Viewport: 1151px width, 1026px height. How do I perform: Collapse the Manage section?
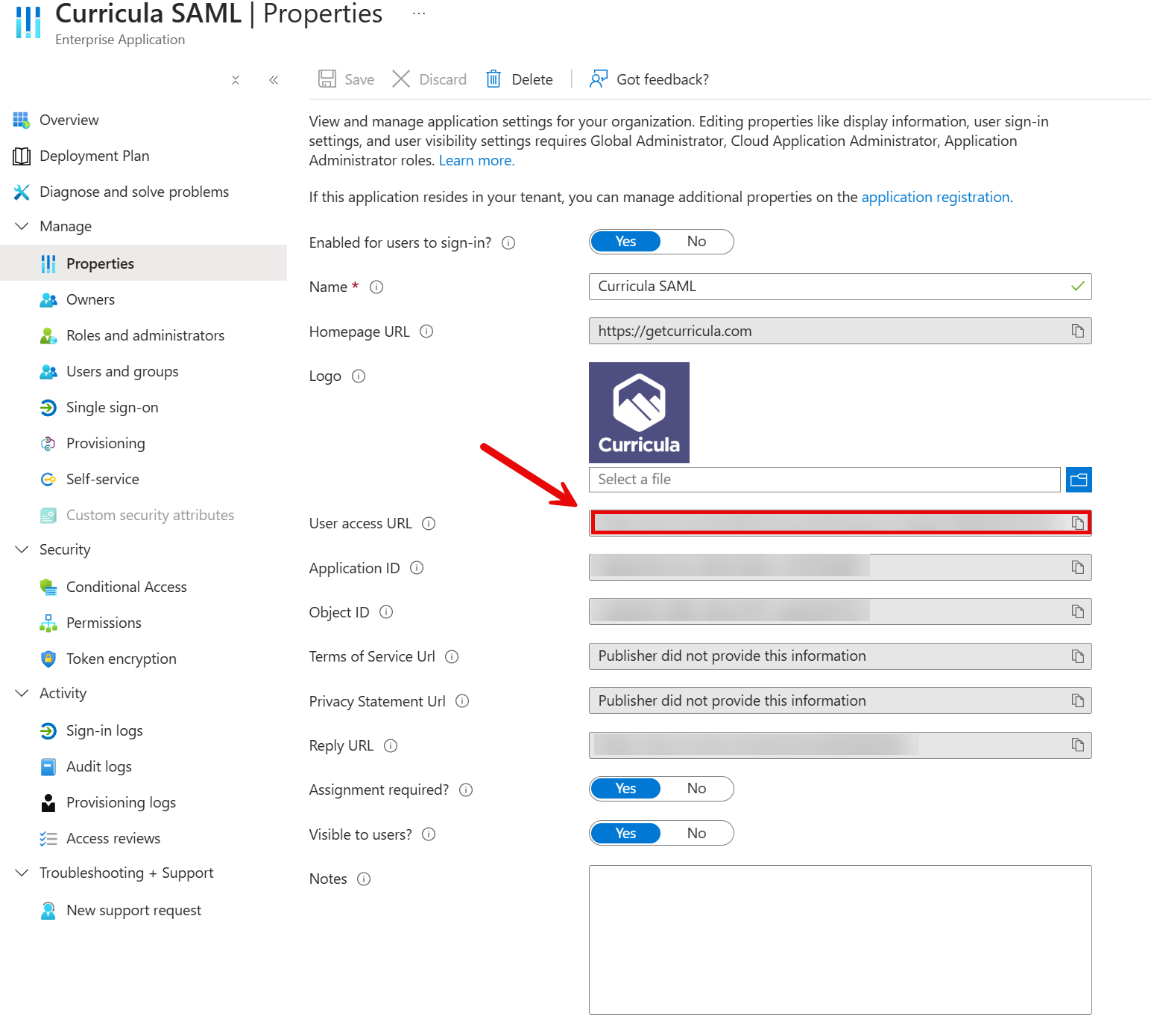[x=22, y=226]
